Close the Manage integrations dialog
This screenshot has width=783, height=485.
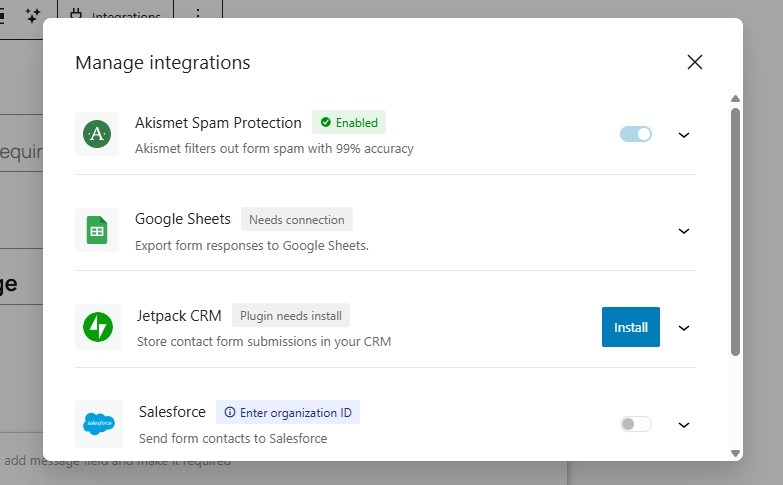695,62
